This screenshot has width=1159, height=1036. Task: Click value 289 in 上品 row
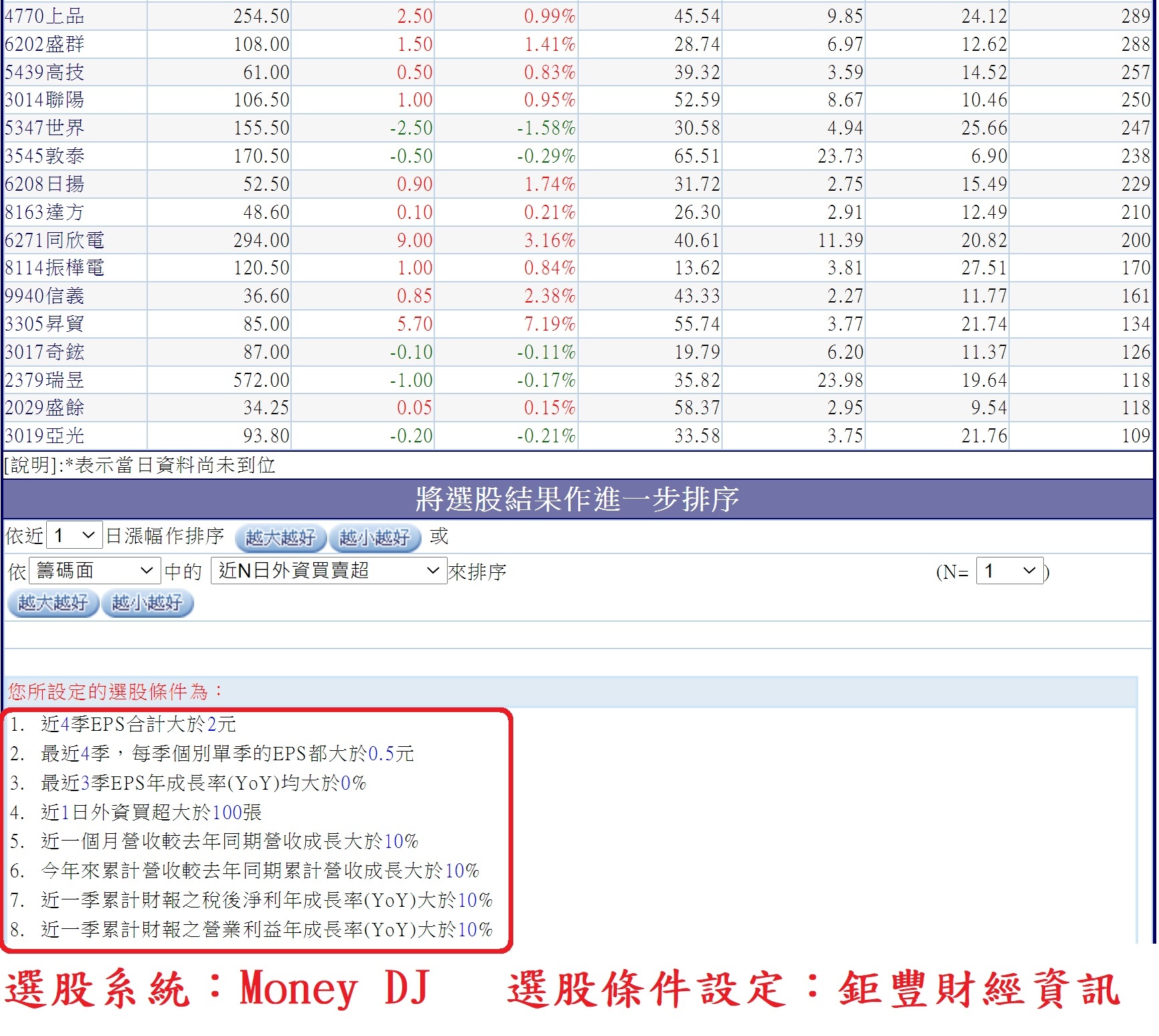click(1136, 16)
